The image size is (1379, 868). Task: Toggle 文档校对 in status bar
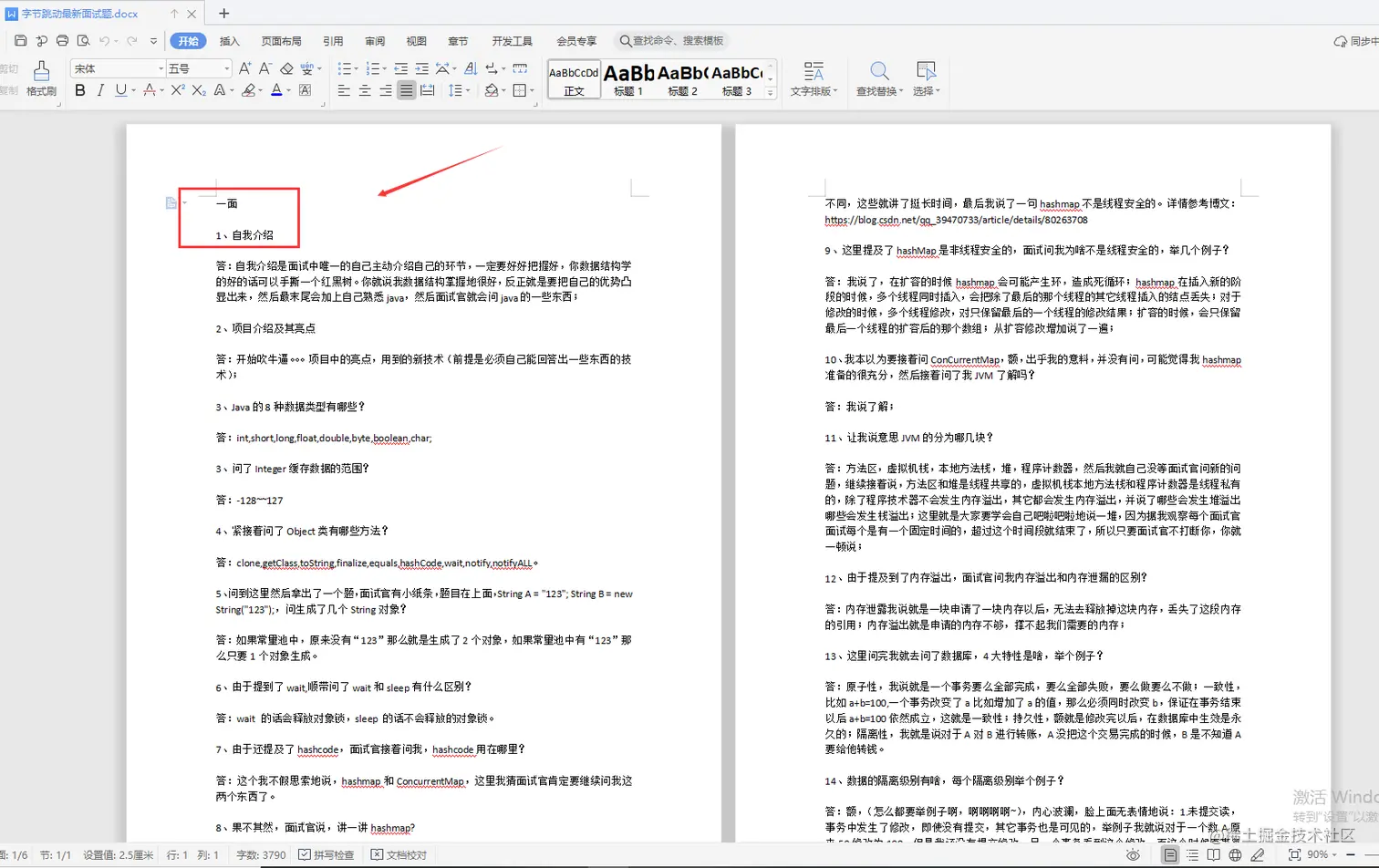tap(399, 854)
